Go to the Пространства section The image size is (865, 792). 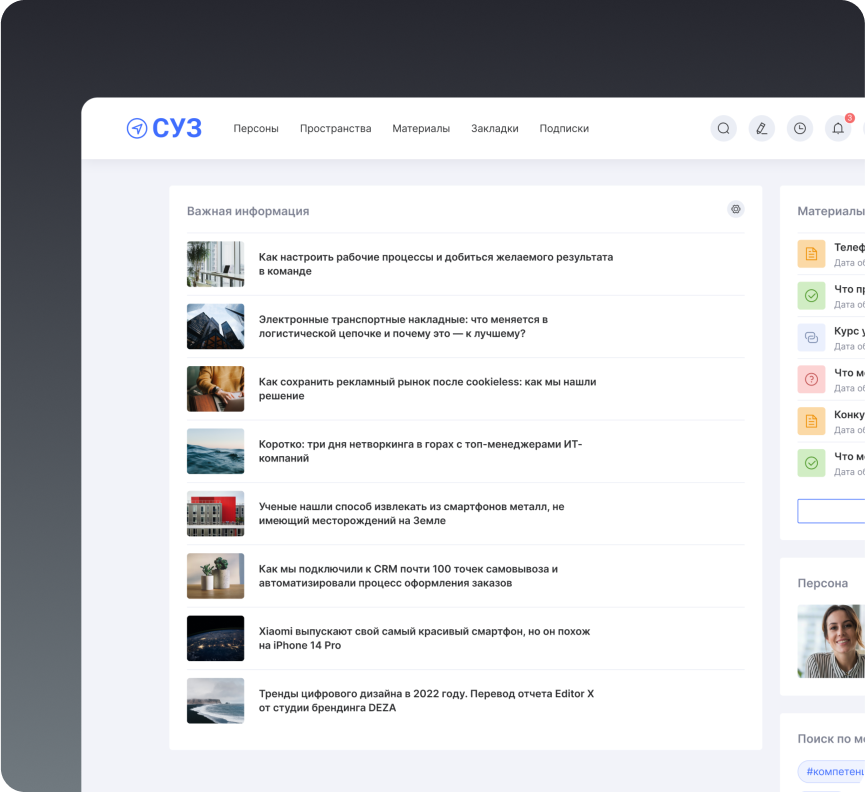coord(335,128)
